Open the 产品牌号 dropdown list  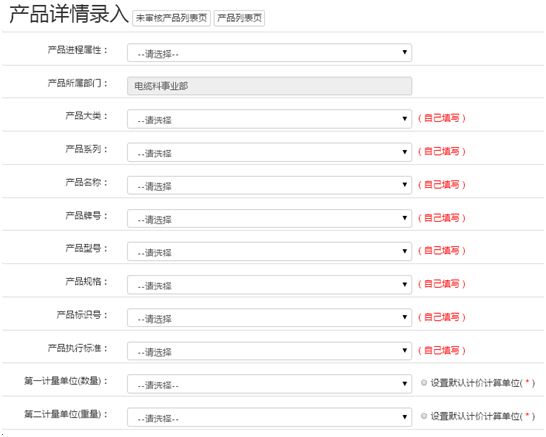270,218
